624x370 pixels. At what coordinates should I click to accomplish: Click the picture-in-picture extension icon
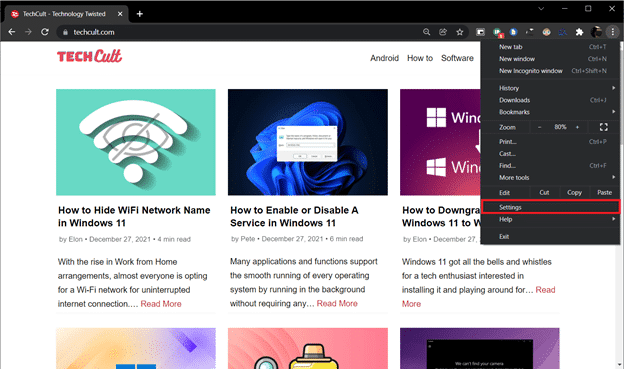(480, 32)
